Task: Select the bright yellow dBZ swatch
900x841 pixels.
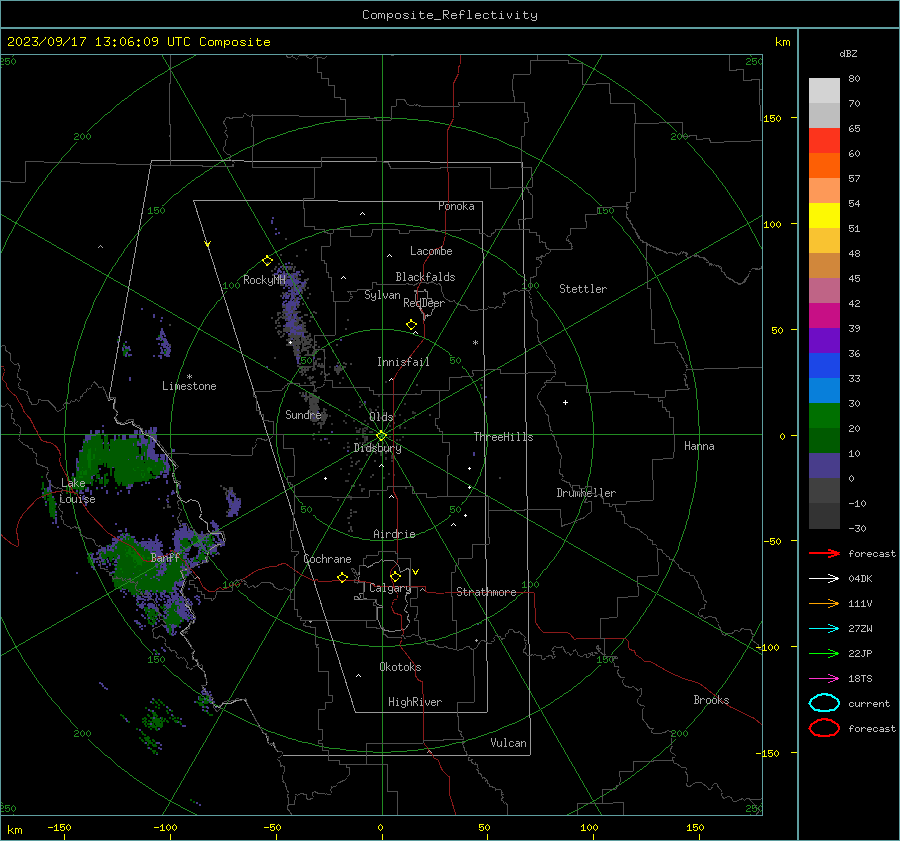Action: click(824, 216)
